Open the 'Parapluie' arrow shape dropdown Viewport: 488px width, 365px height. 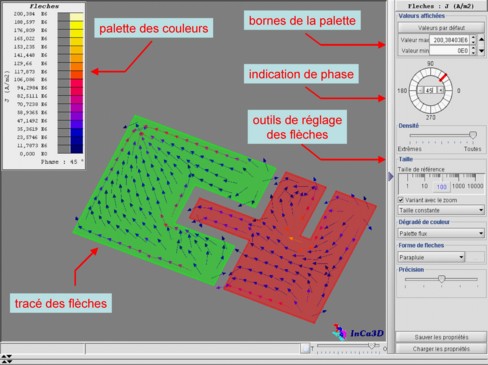(431, 257)
